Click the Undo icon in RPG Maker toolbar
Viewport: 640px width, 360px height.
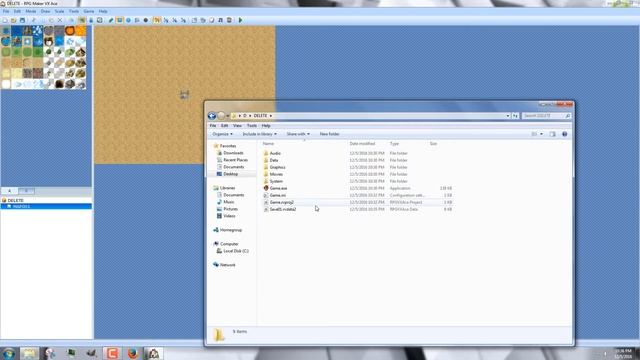[x=71, y=20]
